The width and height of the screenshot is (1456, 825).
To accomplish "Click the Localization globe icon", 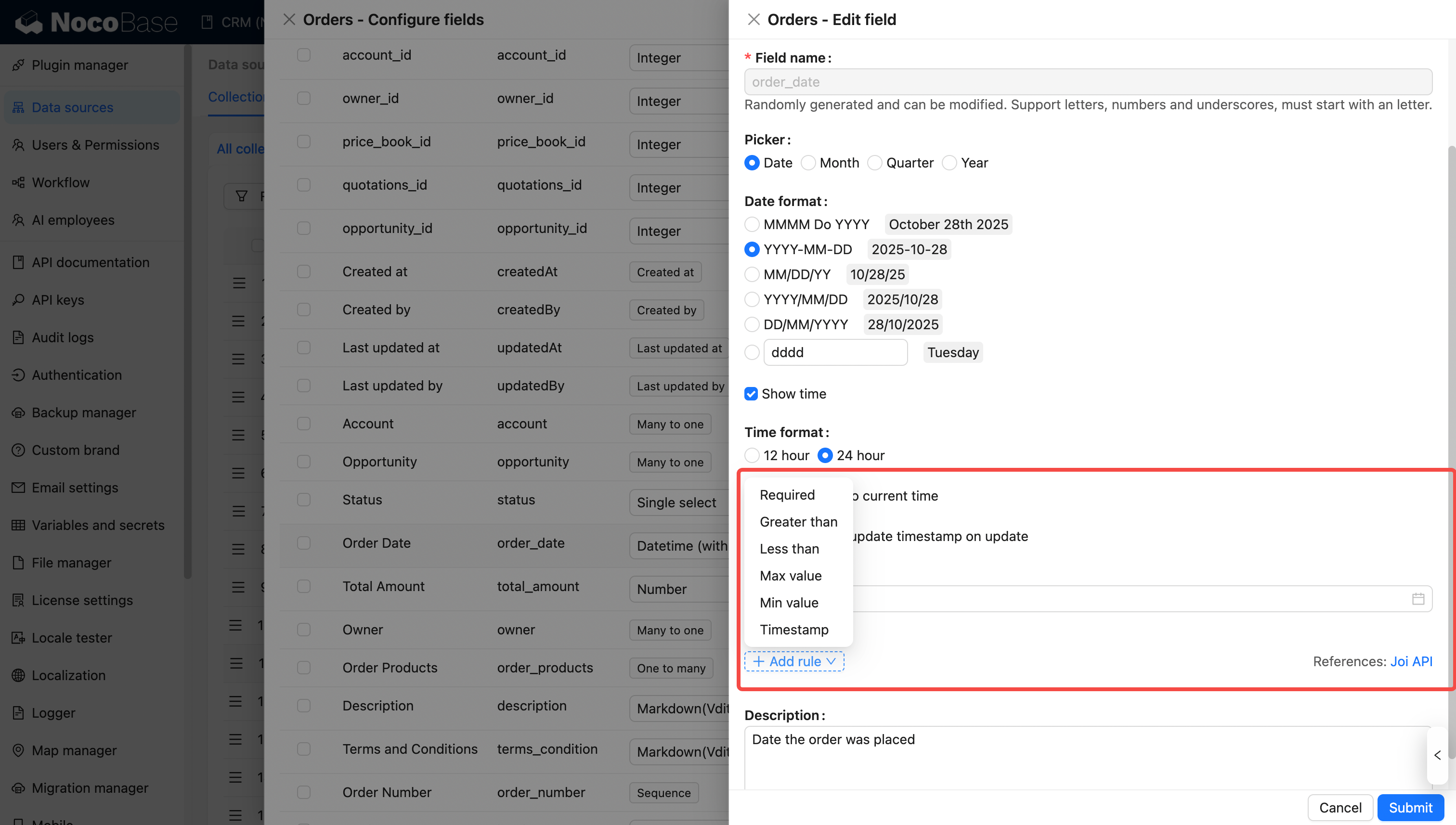I will tap(18, 675).
